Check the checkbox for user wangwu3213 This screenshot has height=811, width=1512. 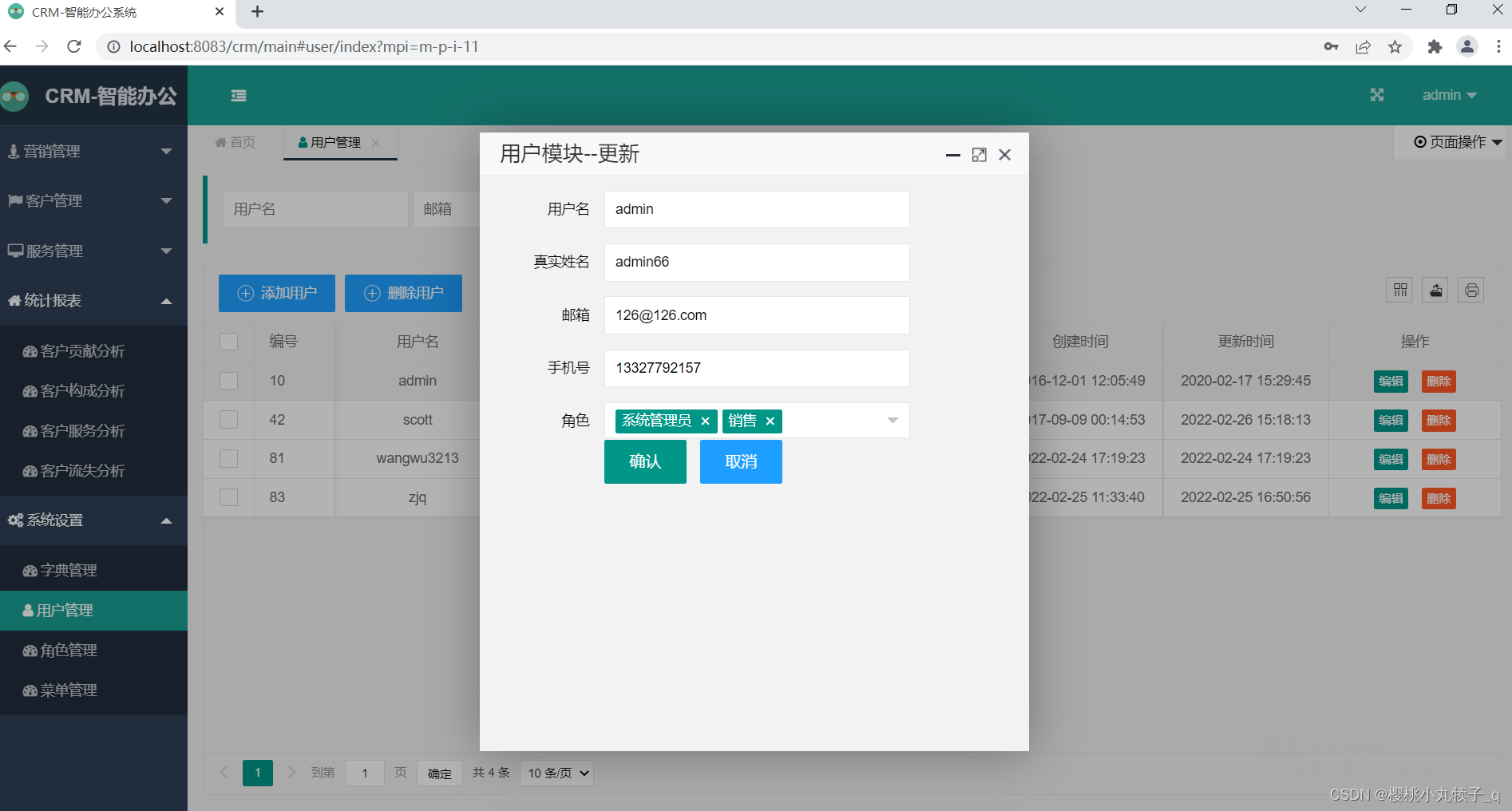(228, 458)
